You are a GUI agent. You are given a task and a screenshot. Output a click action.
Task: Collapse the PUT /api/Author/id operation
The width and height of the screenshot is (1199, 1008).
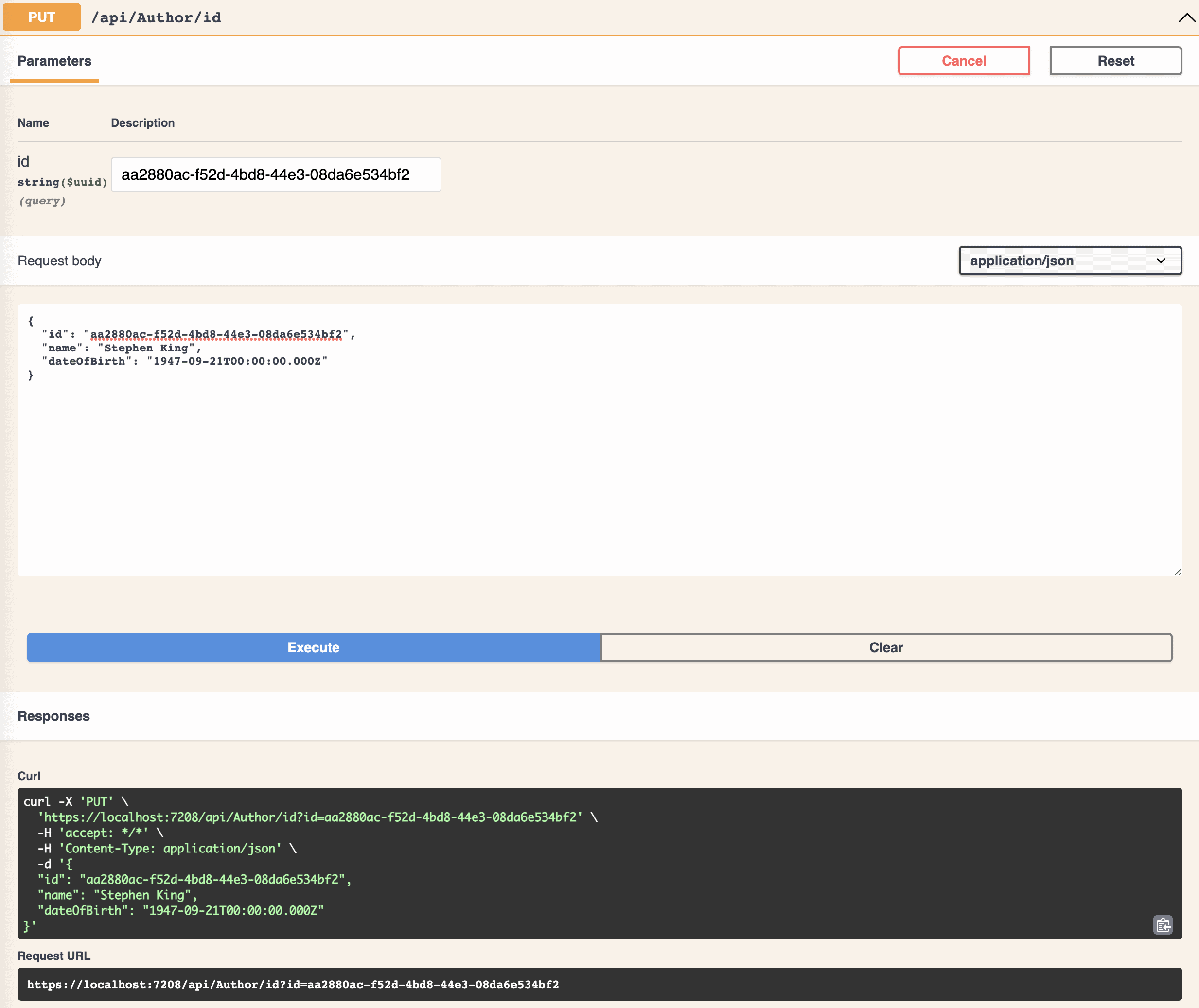1187,17
